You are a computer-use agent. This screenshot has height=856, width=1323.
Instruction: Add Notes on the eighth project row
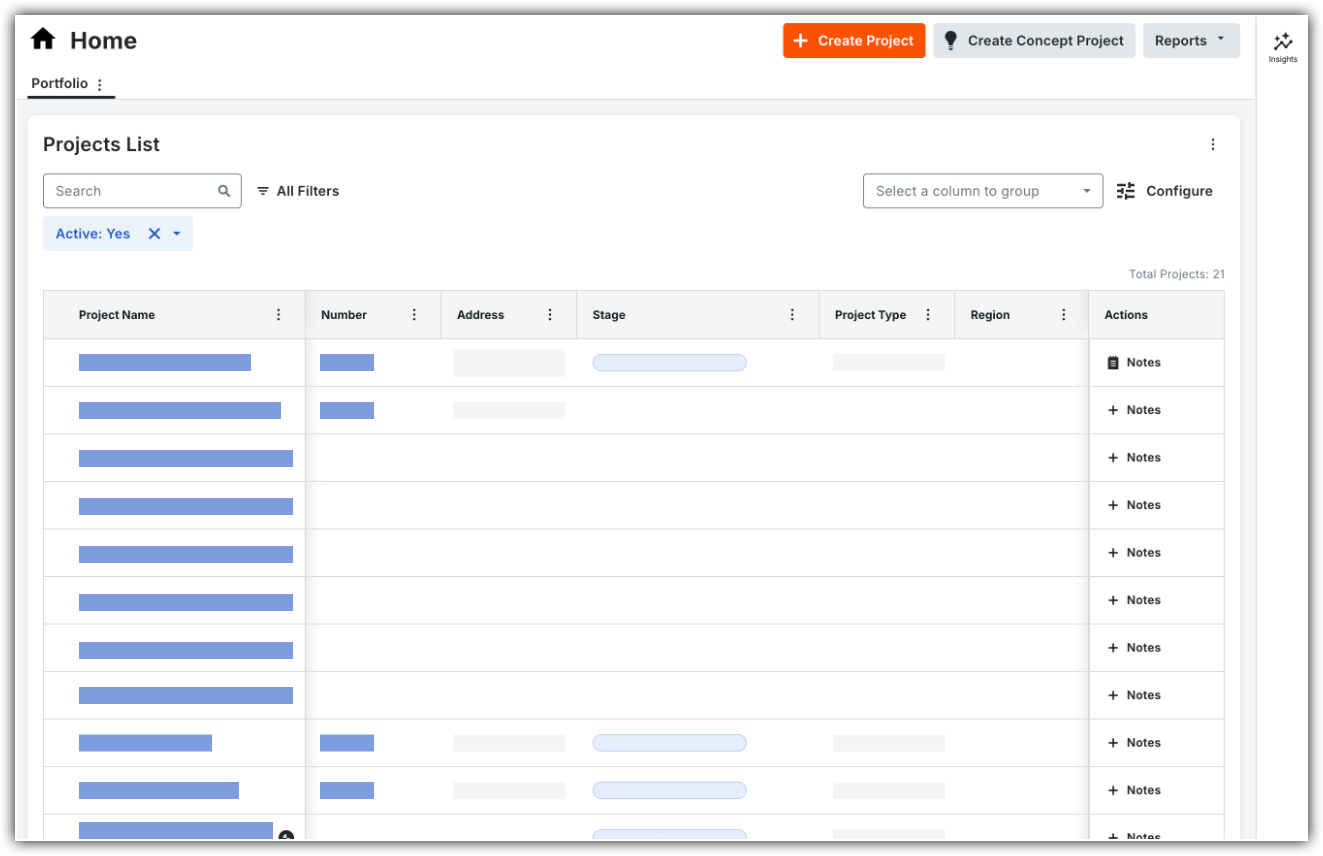pos(1134,695)
